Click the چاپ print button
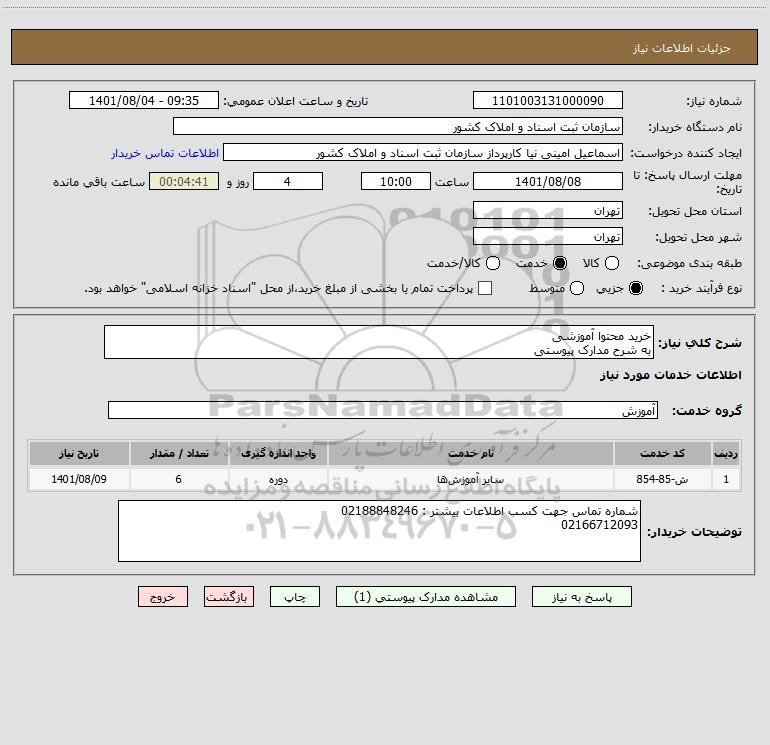This screenshot has height=745, width=770. click(x=295, y=597)
